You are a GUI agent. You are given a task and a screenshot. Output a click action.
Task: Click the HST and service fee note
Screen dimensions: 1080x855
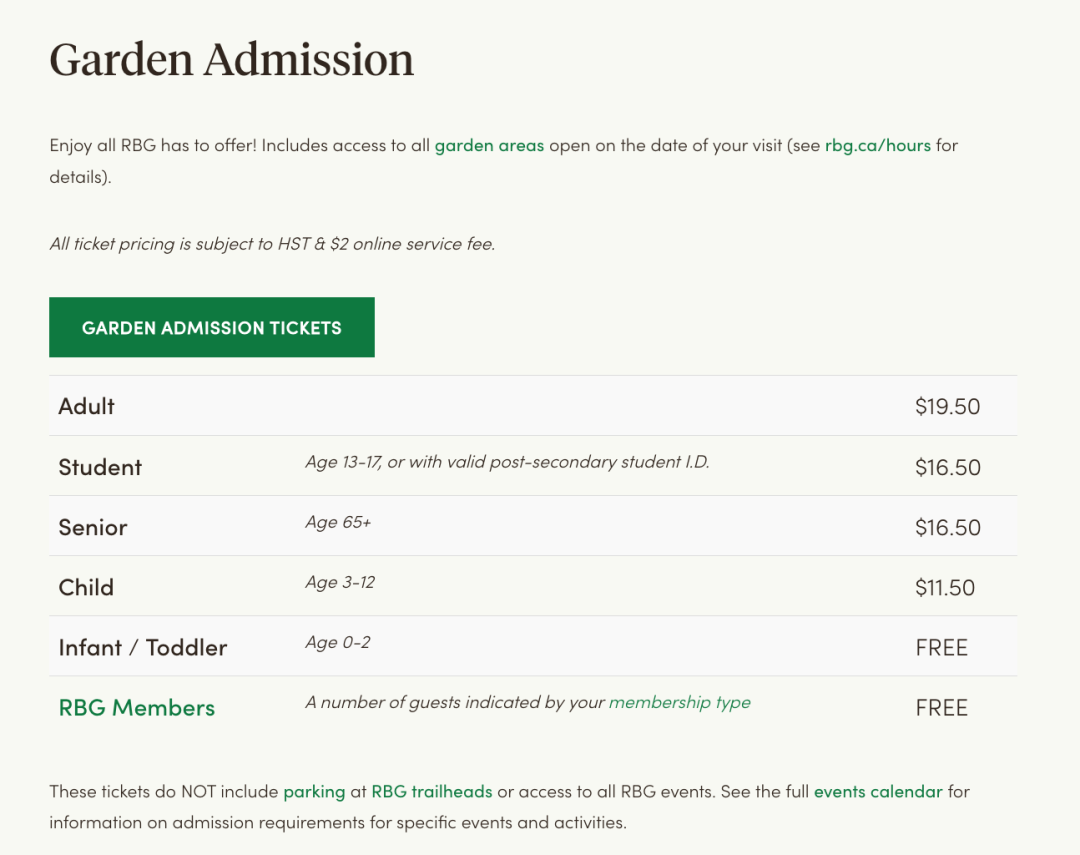pos(272,244)
